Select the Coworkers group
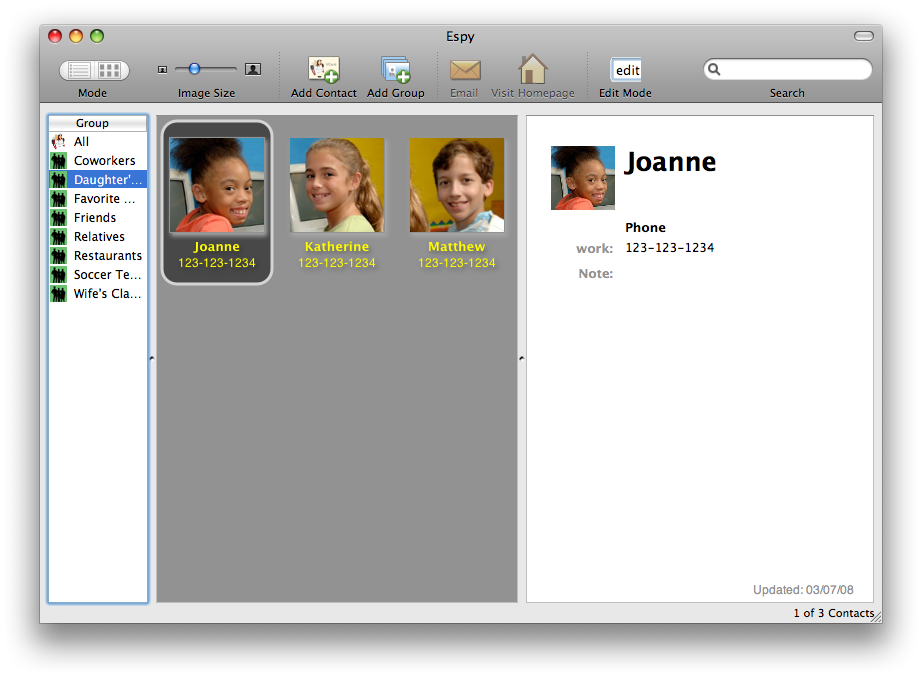The width and height of the screenshot is (922, 678). coord(98,161)
